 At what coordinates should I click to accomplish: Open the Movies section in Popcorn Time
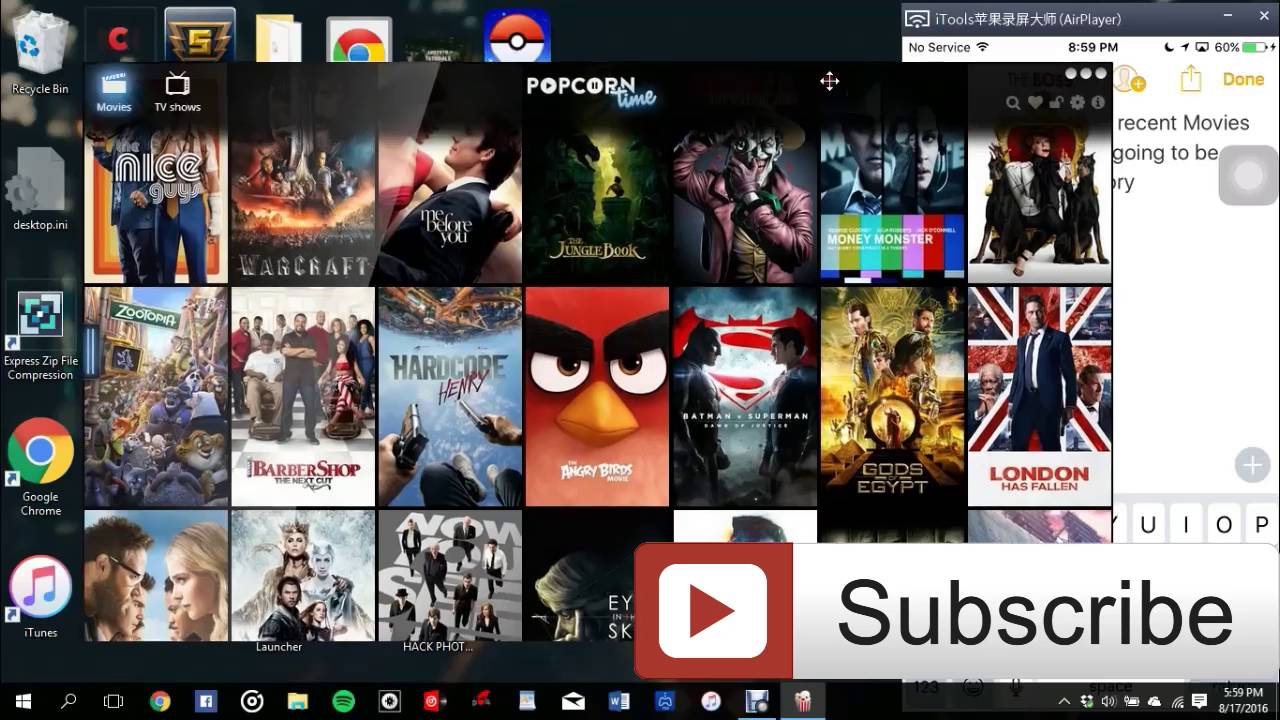(114, 92)
